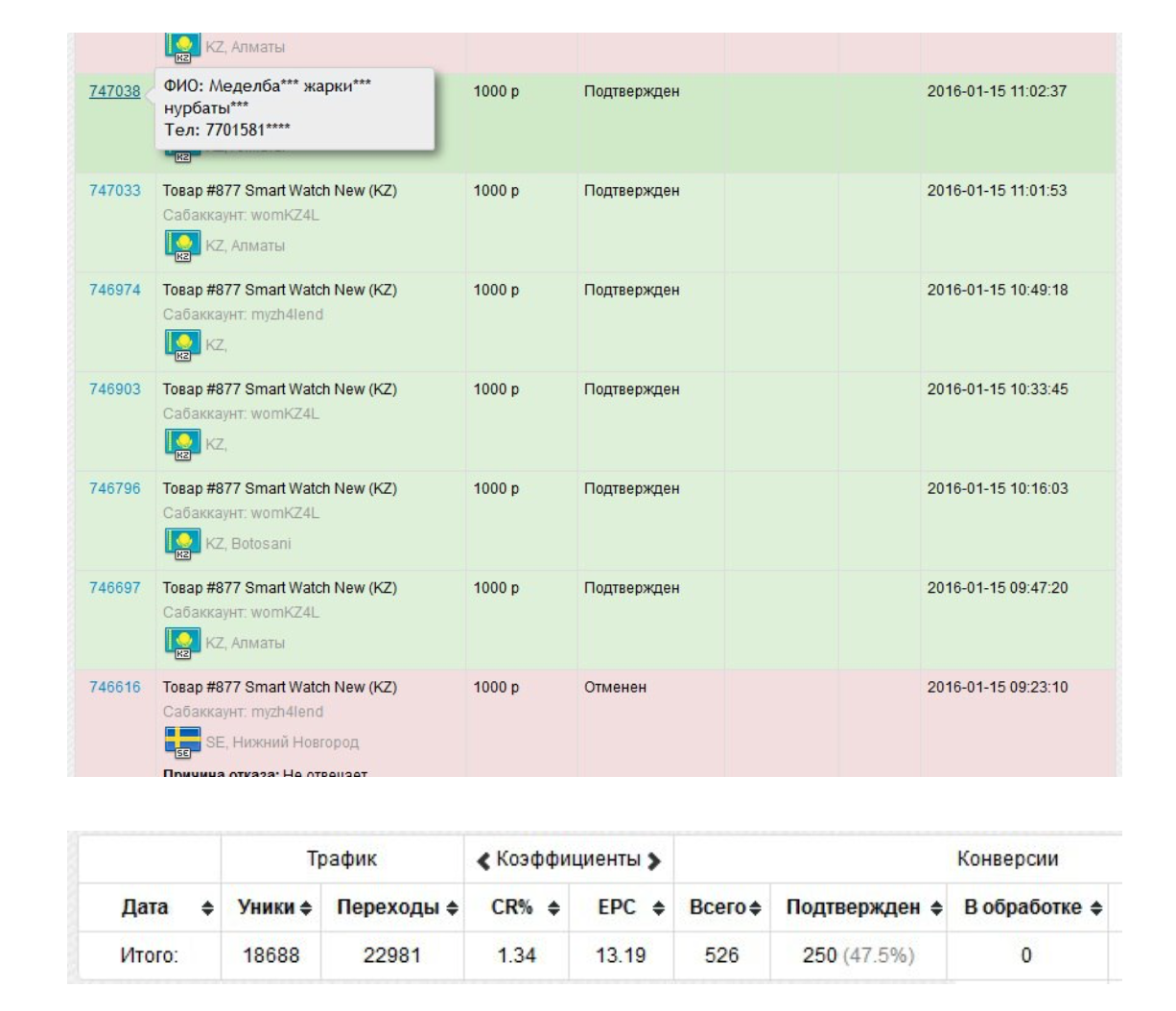Viewport: 1176px width, 1011px height.
Task: Click Kazakhstan flag icon in order 746974 row
Action: 182,344
